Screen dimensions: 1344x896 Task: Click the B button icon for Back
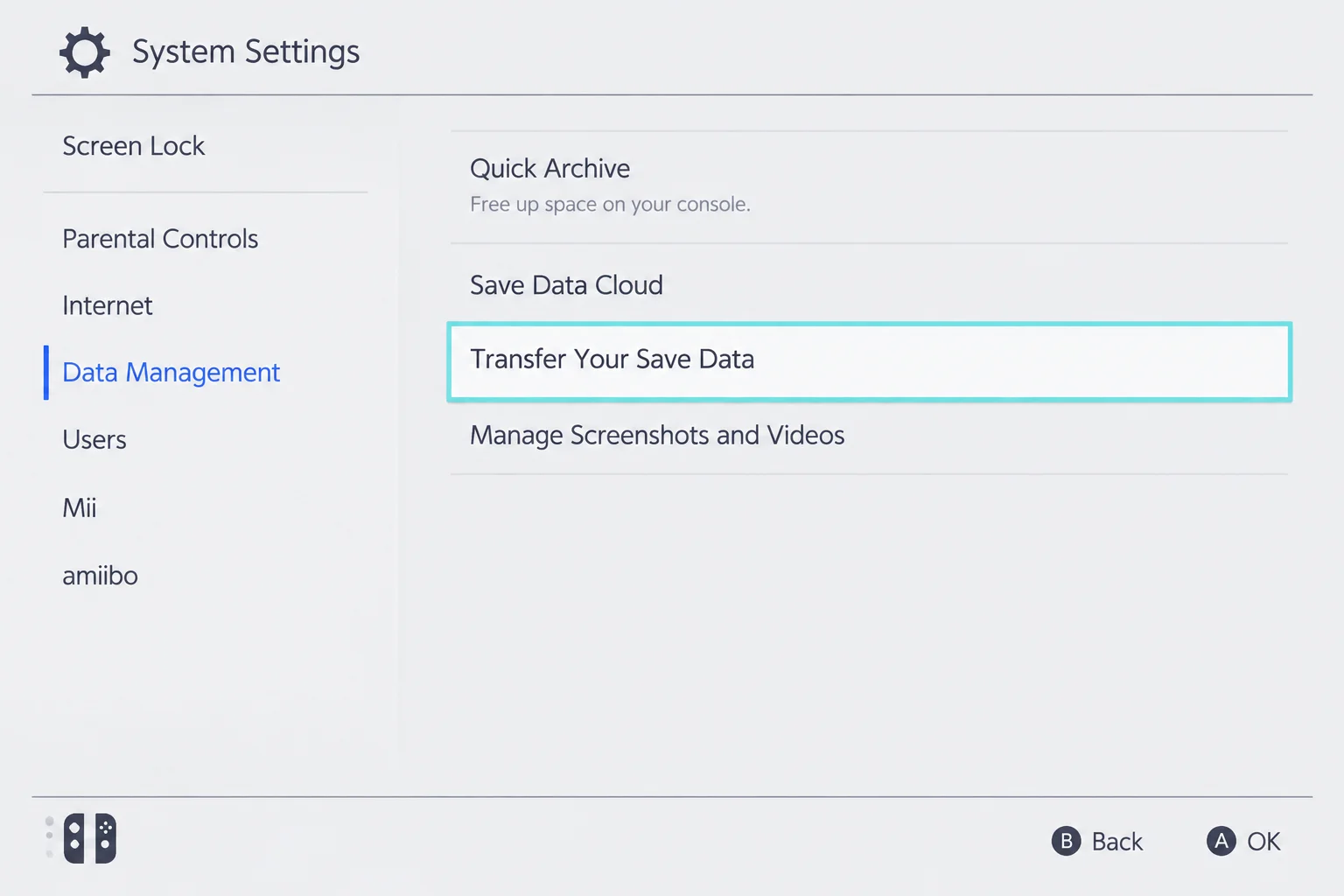(x=1066, y=842)
